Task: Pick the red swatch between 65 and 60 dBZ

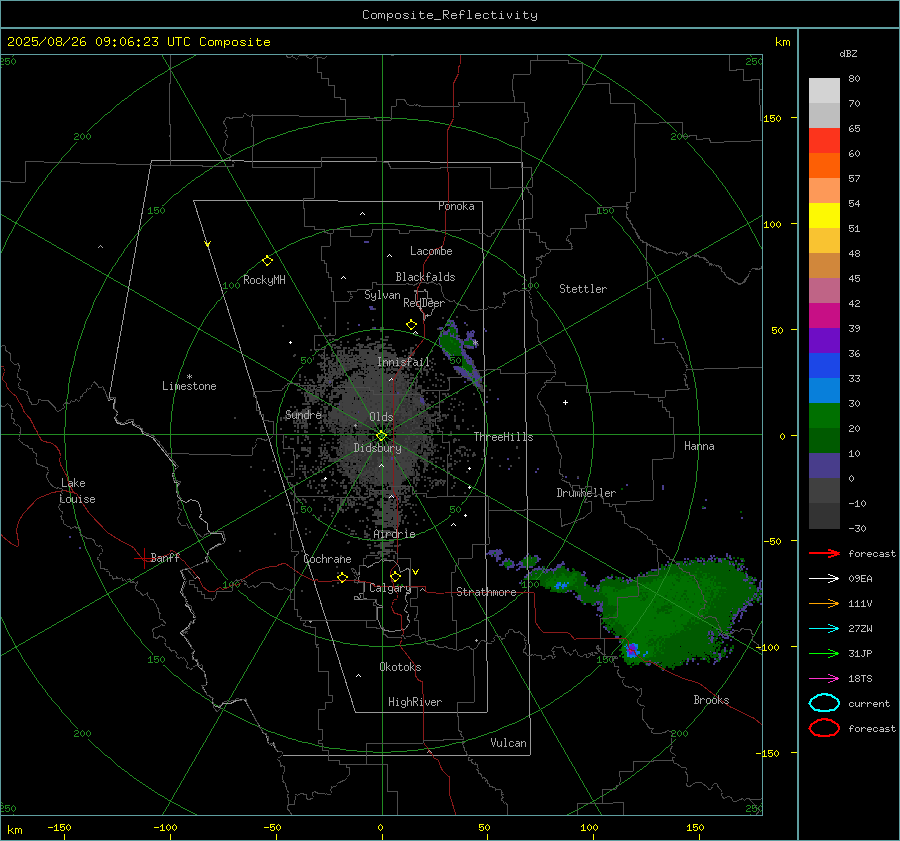Action: [824, 141]
